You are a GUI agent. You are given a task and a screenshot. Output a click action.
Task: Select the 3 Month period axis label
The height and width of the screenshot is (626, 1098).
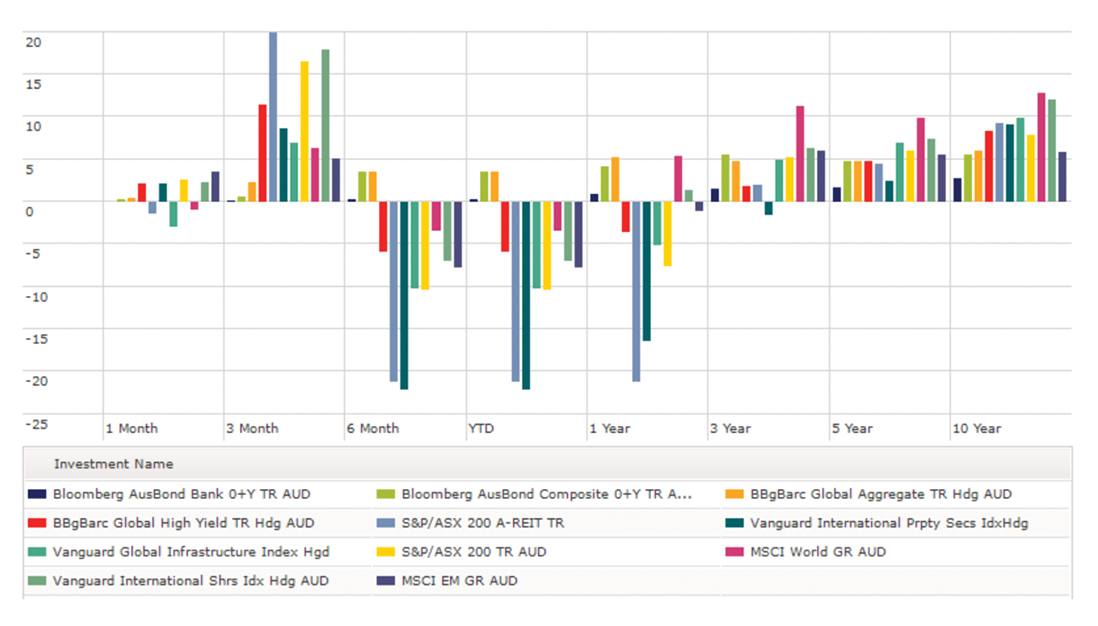coord(252,428)
